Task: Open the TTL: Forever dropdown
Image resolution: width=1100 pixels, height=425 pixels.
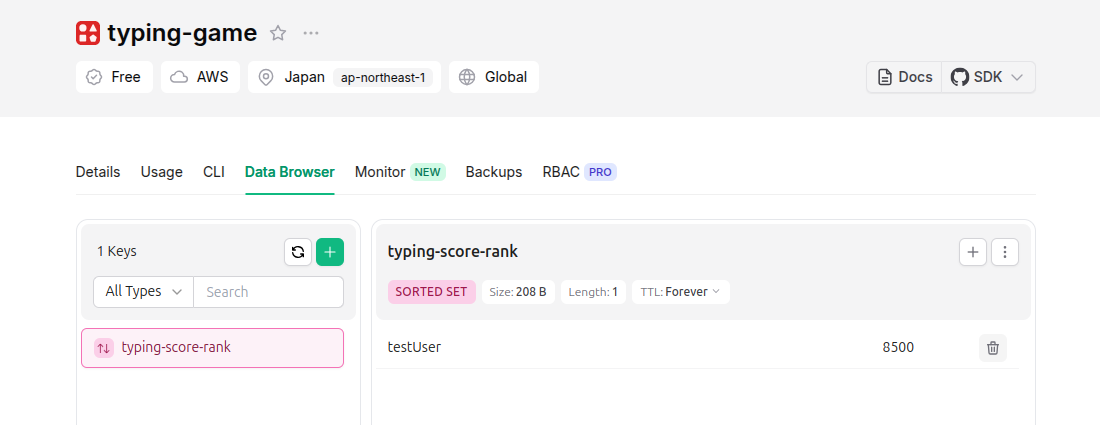Action: coord(680,292)
